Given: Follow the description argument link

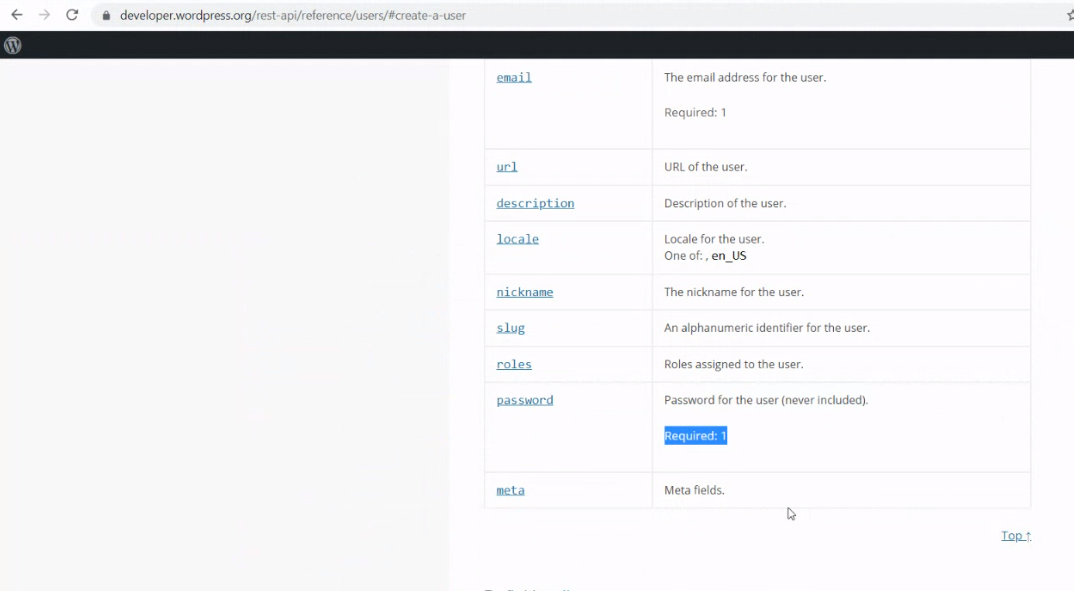Looking at the screenshot, I should pos(535,203).
